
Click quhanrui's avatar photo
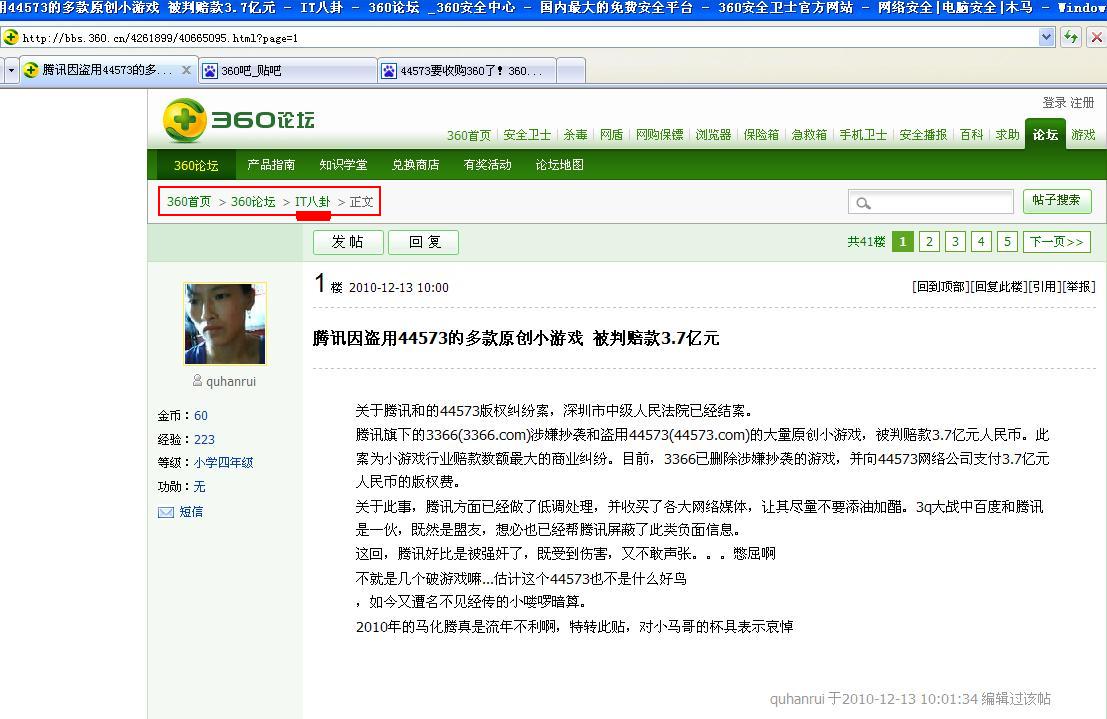[225, 323]
